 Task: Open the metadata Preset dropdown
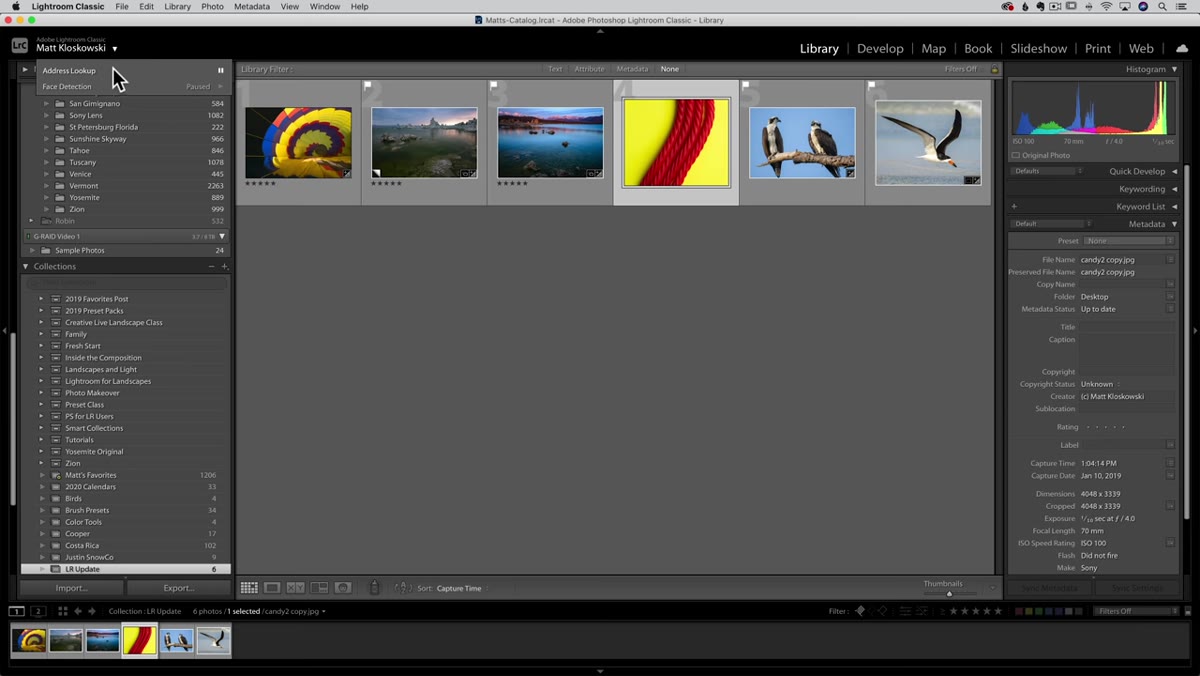[x=1128, y=241]
